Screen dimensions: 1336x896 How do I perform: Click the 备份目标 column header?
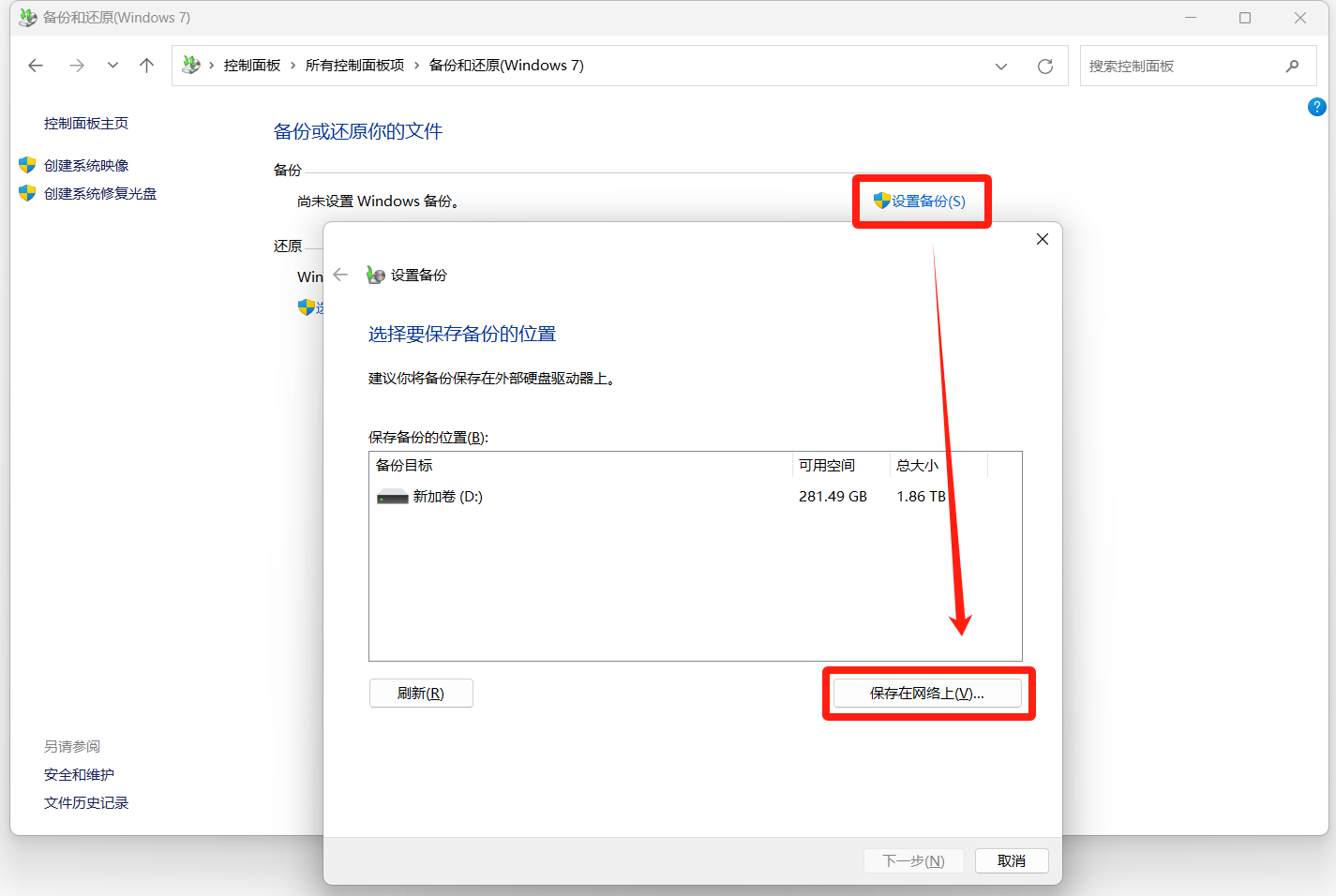405,466
